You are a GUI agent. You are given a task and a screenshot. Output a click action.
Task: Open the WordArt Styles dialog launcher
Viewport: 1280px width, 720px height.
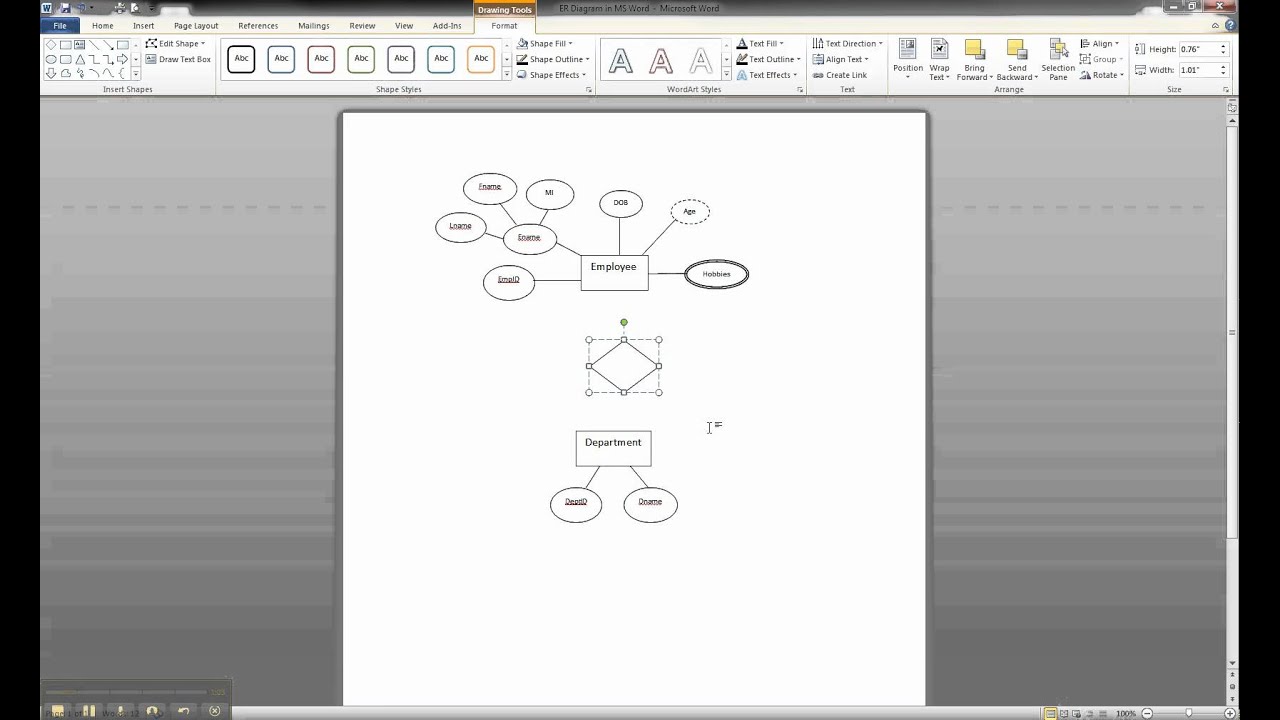tap(800, 90)
